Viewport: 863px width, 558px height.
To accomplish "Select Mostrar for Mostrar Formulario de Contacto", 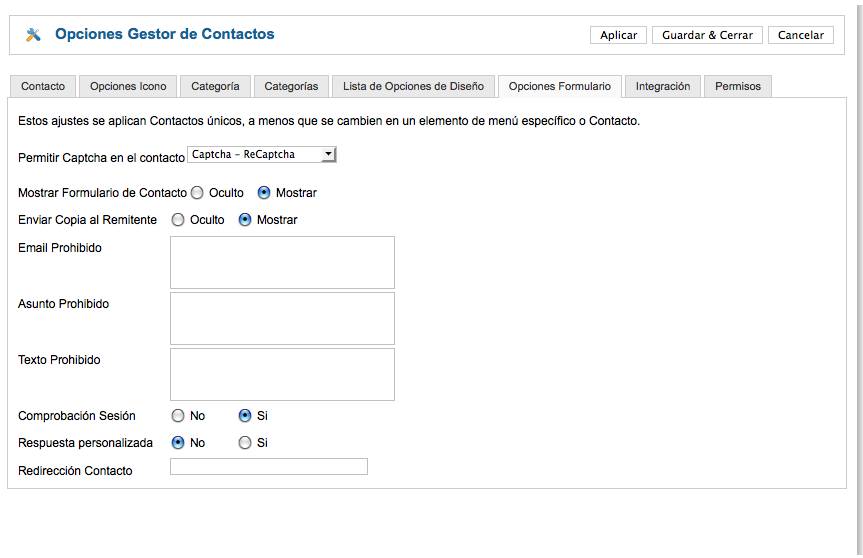I will click(x=264, y=193).
